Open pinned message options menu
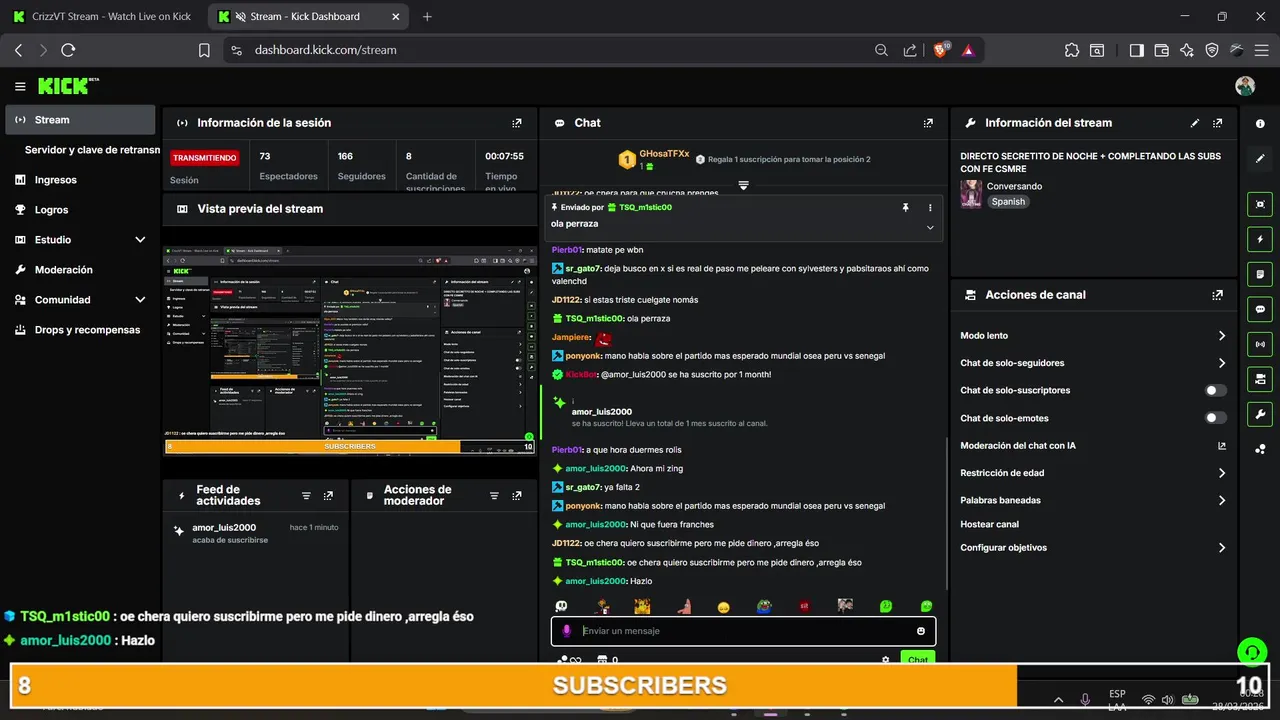This screenshot has width=1280, height=720. [930, 207]
